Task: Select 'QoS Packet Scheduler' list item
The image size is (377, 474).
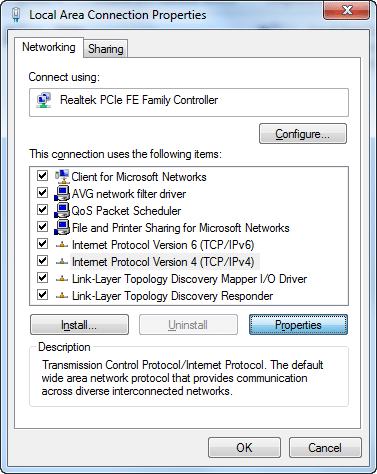Action: coord(126,211)
